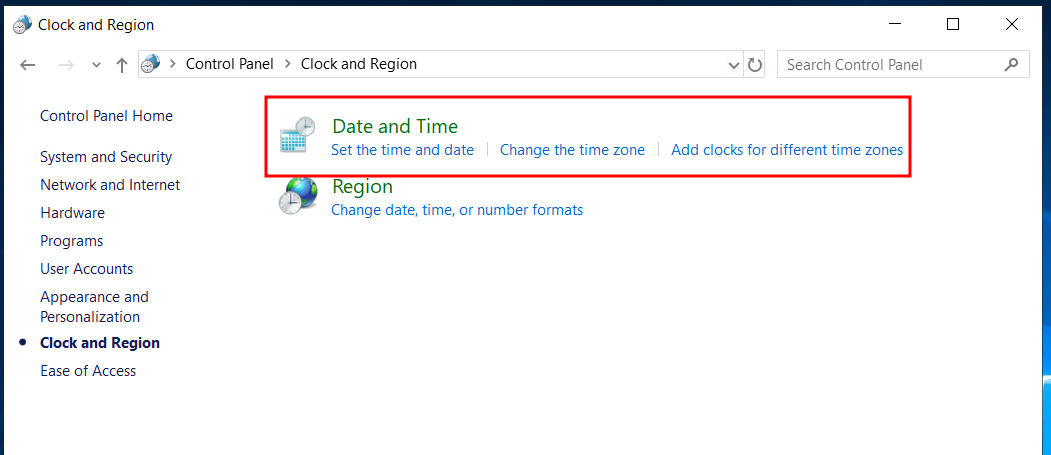Open Change the time zone link
Screen dimensions: 1051x455
[x=572, y=149]
